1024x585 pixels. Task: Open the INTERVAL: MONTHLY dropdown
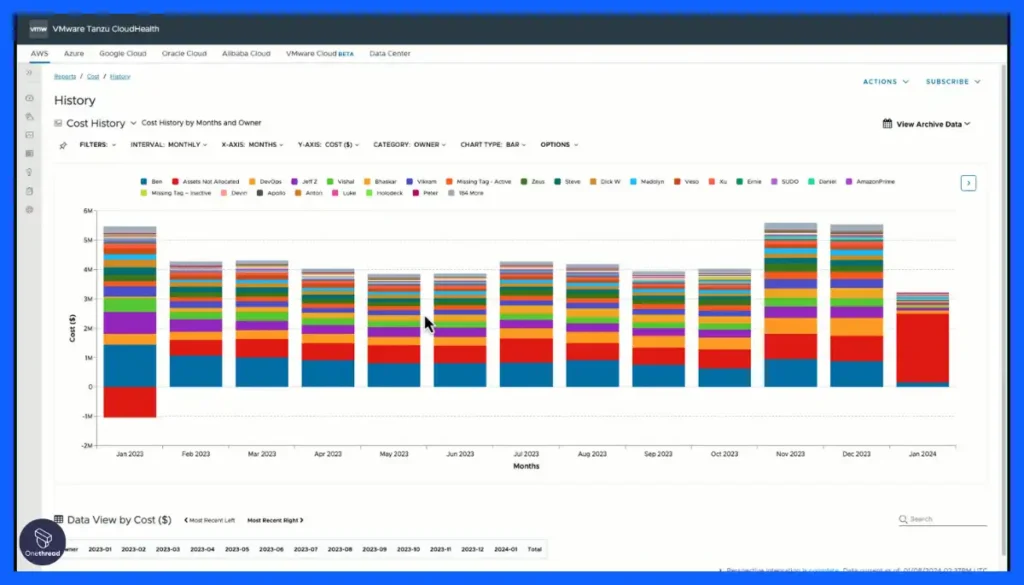point(168,145)
